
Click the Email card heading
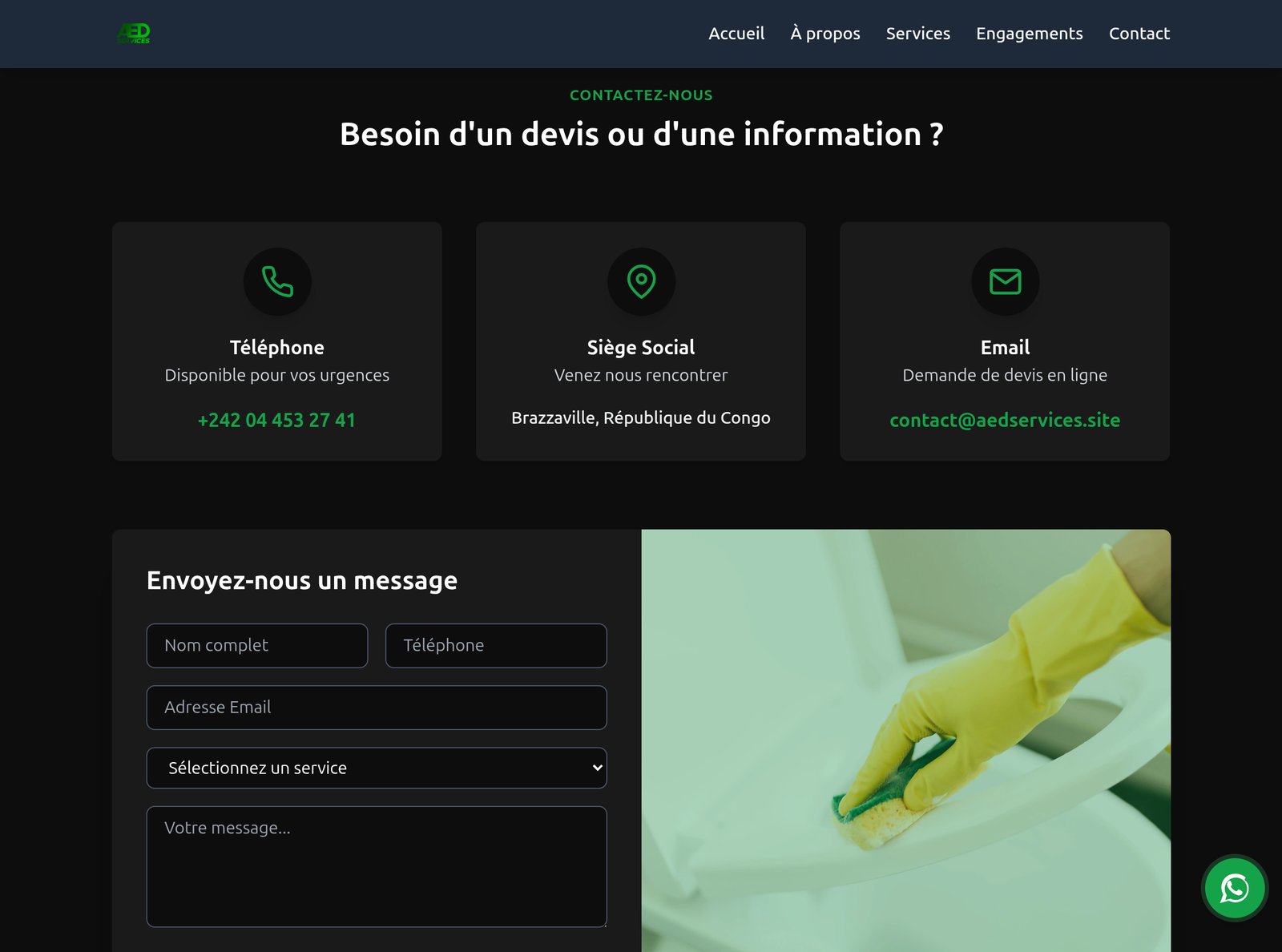click(x=1005, y=348)
